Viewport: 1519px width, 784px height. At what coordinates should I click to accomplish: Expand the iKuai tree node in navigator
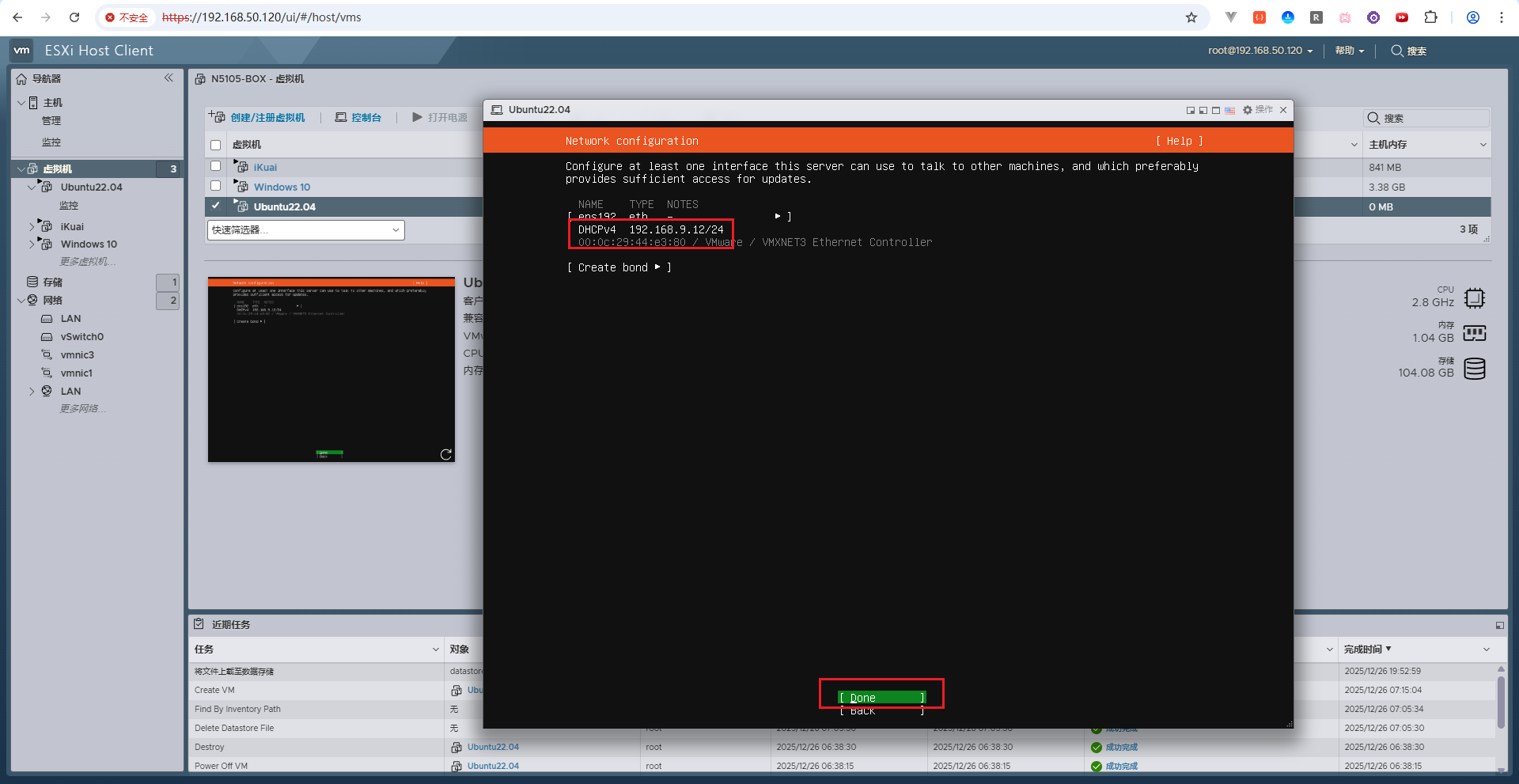click(x=32, y=226)
